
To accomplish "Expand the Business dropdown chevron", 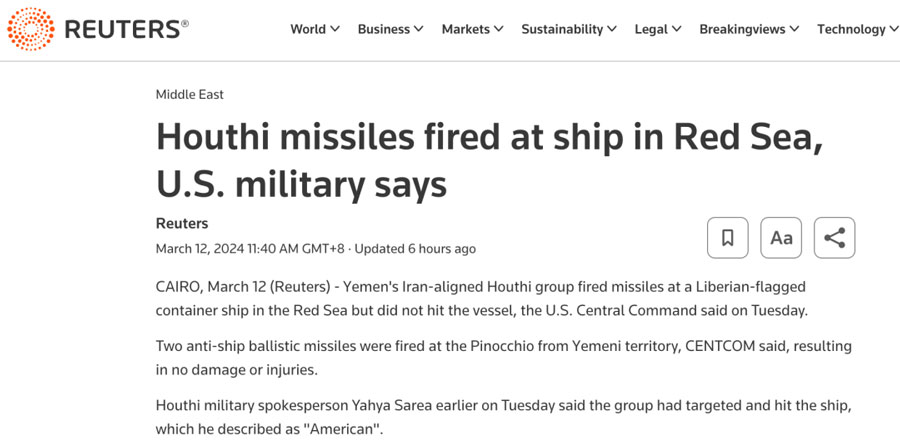I will click(418, 29).
